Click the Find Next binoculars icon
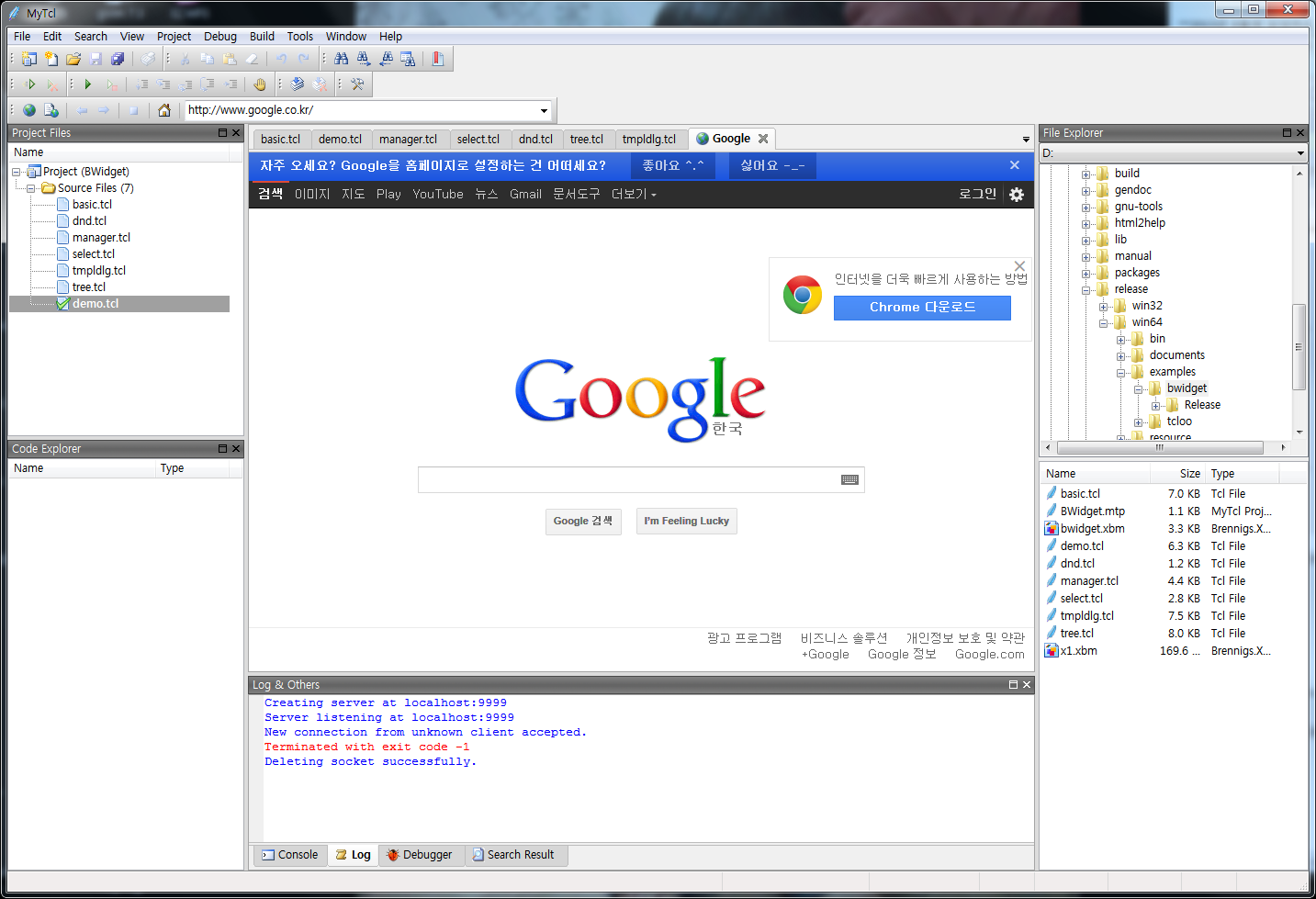 click(364, 59)
